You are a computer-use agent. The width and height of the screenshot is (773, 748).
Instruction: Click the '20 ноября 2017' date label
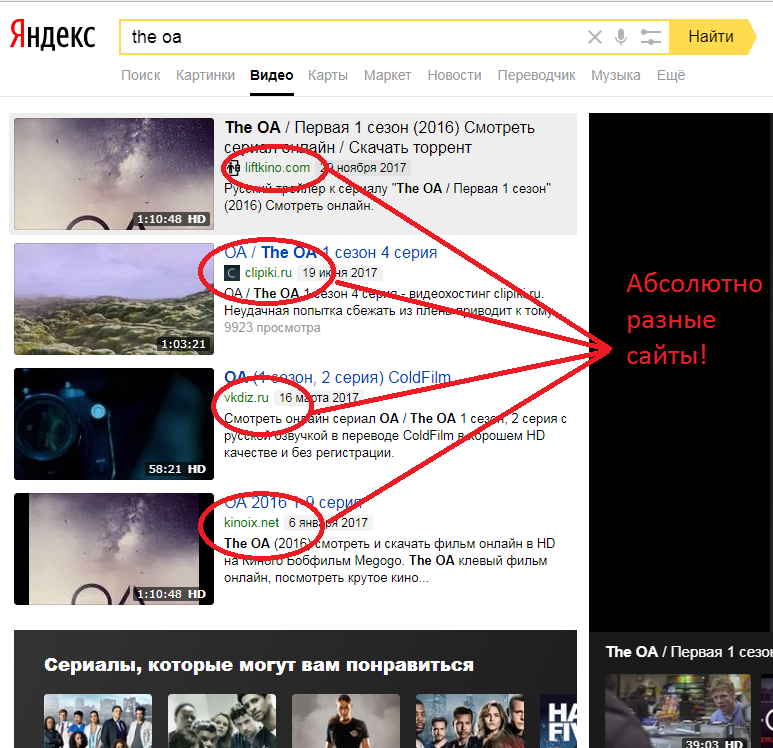363,168
